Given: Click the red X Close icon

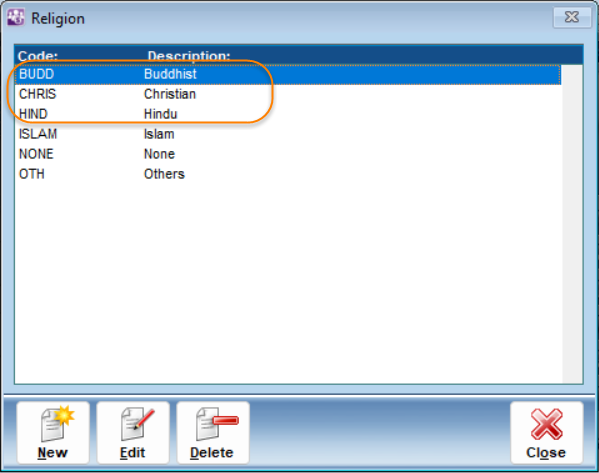Looking at the screenshot, I should click(x=547, y=424).
